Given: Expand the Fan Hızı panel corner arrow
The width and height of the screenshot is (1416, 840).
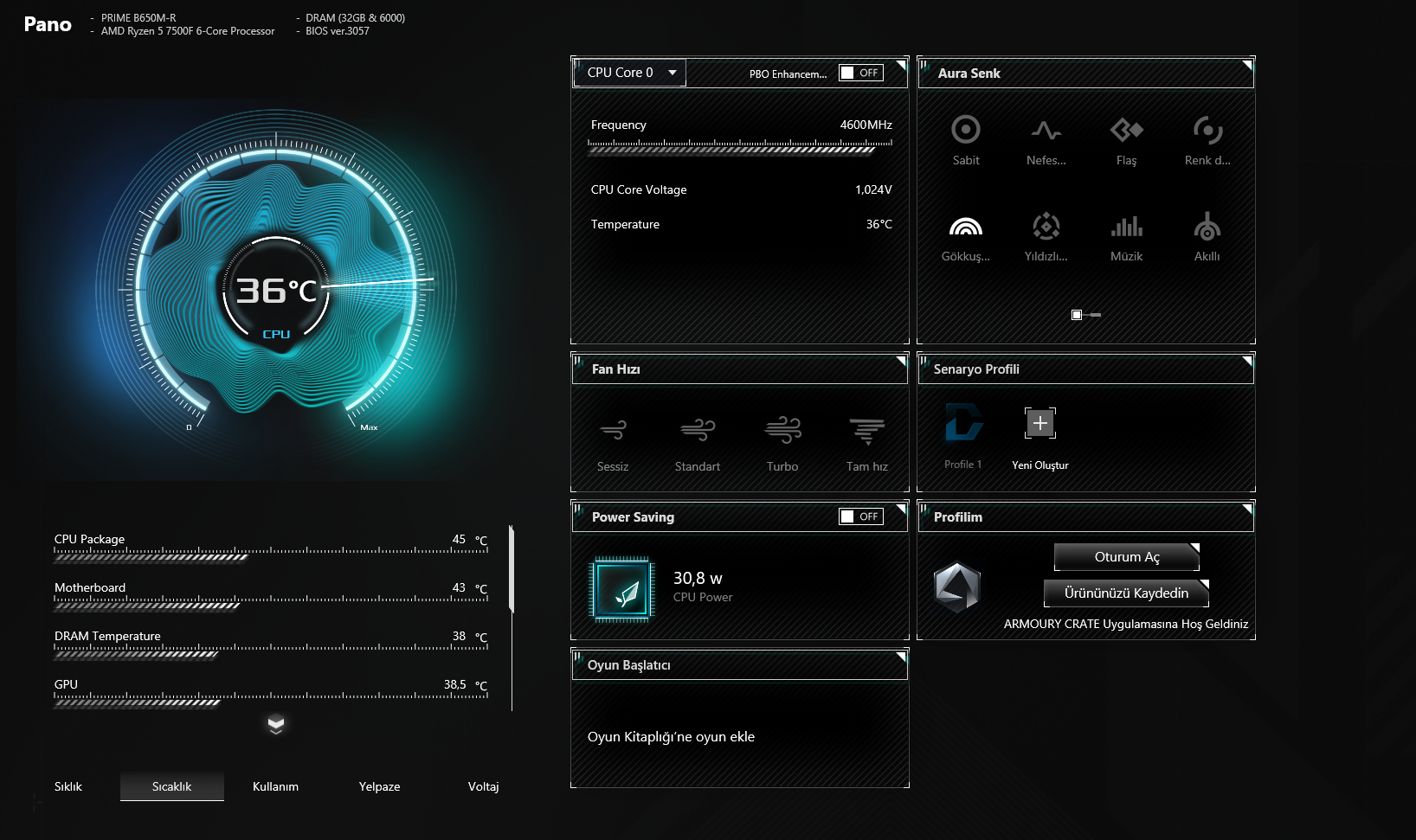Looking at the screenshot, I should coord(900,361).
